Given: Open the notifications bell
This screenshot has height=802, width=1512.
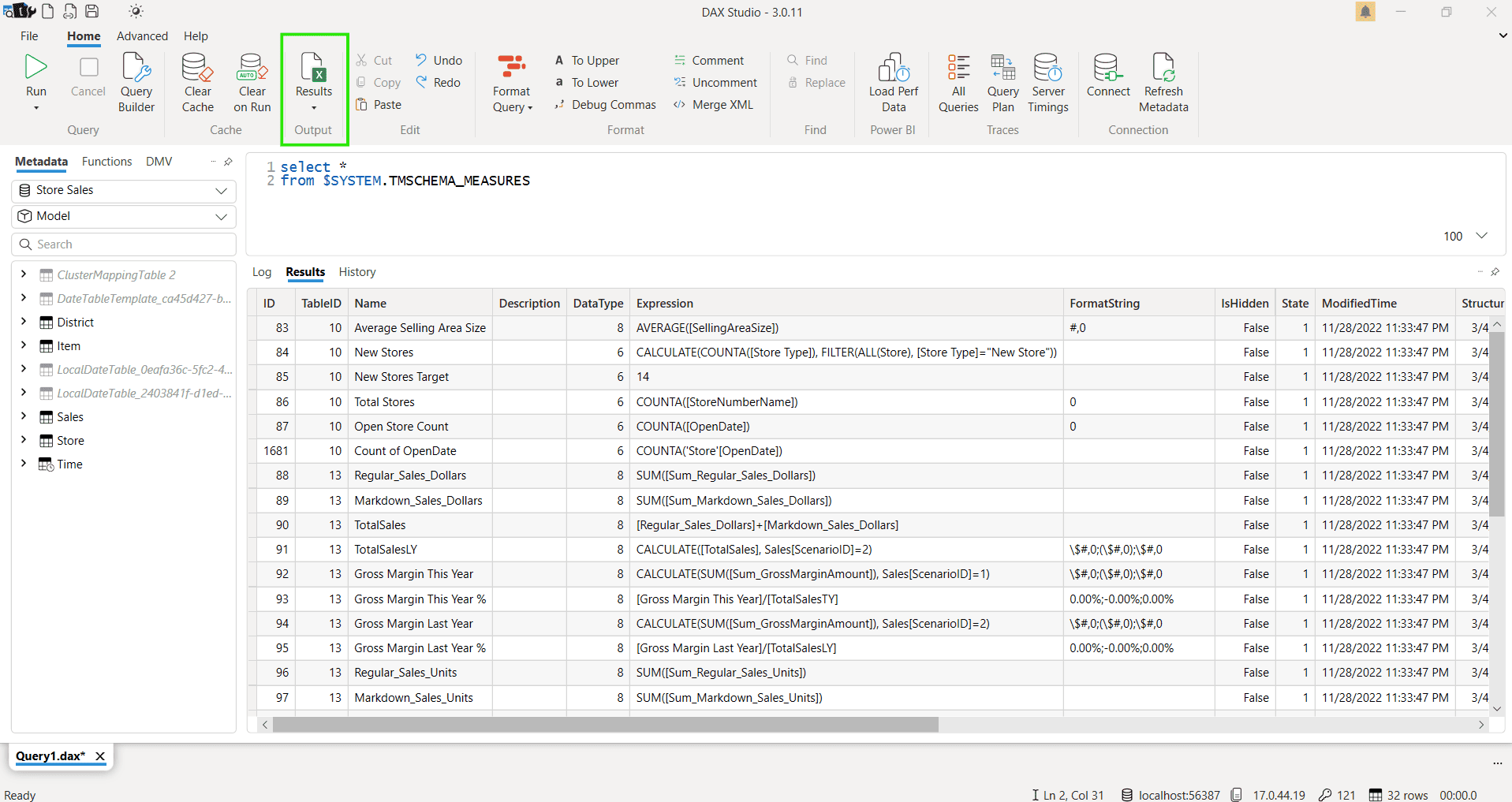Looking at the screenshot, I should tap(1365, 12).
